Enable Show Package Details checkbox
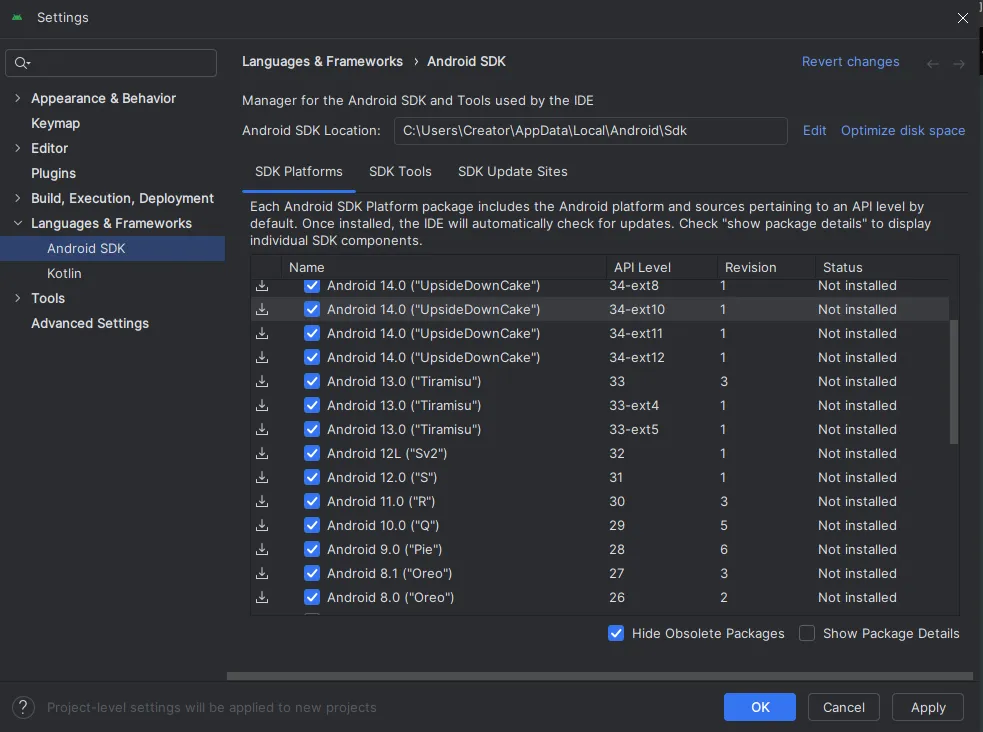Screen dimensions: 983x732 807,634
